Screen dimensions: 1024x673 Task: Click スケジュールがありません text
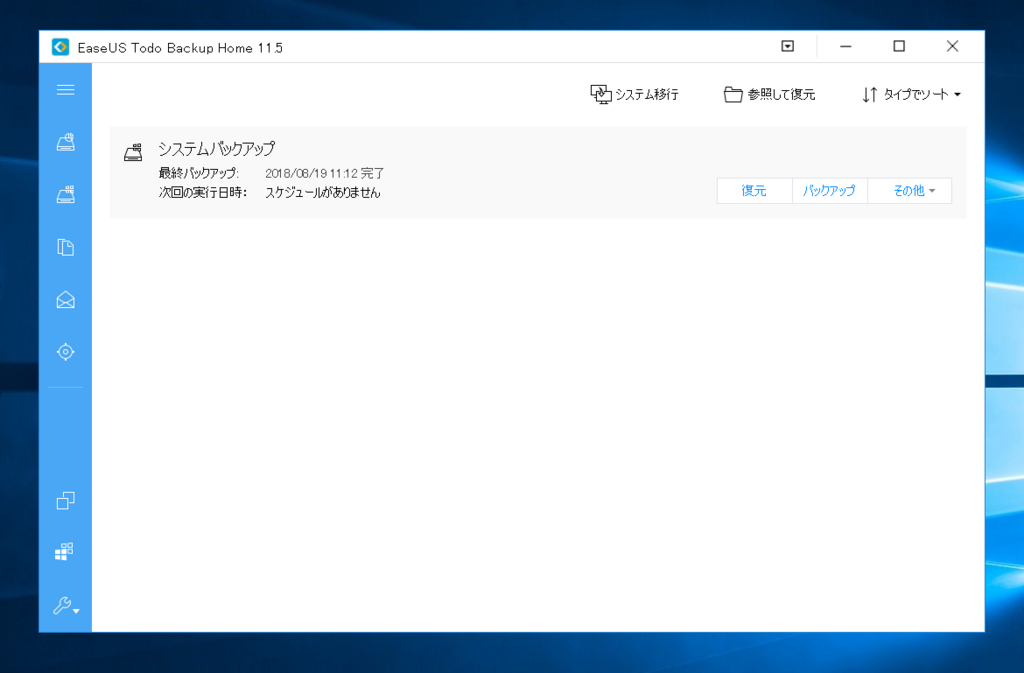point(323,193)
